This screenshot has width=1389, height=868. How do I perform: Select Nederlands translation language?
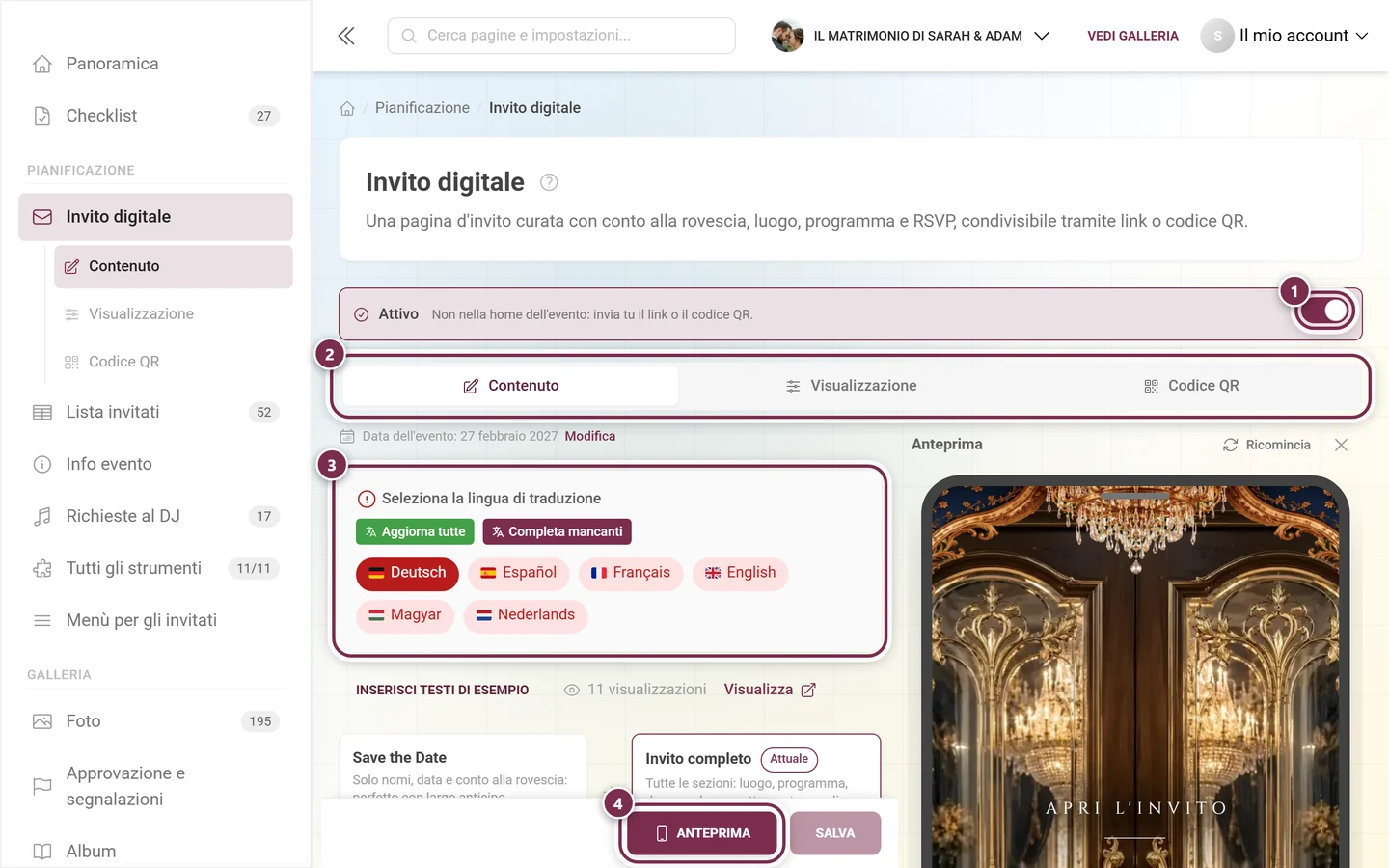tap(526, 615)
